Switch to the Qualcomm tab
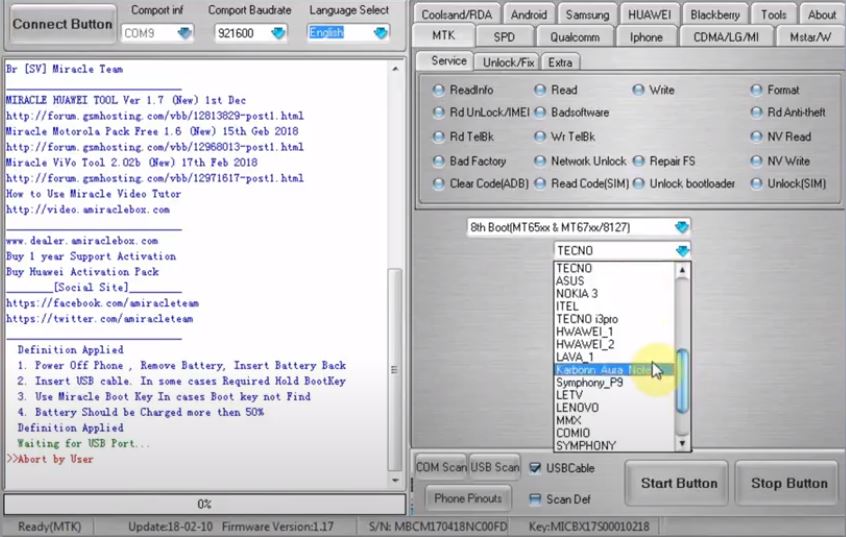The height and width of the screenshot is (537, 846). [575, 37]
